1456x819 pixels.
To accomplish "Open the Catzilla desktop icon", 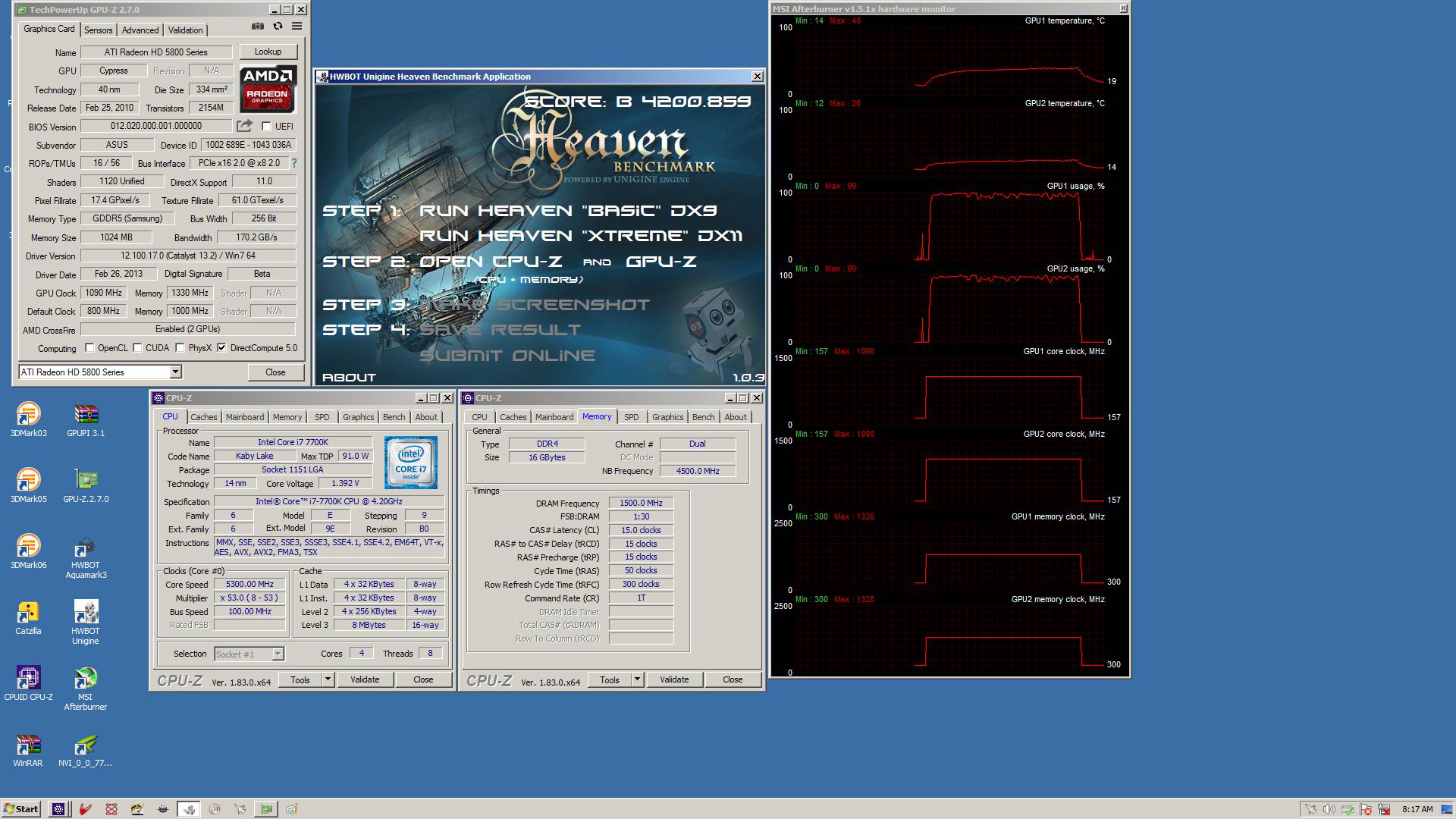I will click(x=28, y=617).
